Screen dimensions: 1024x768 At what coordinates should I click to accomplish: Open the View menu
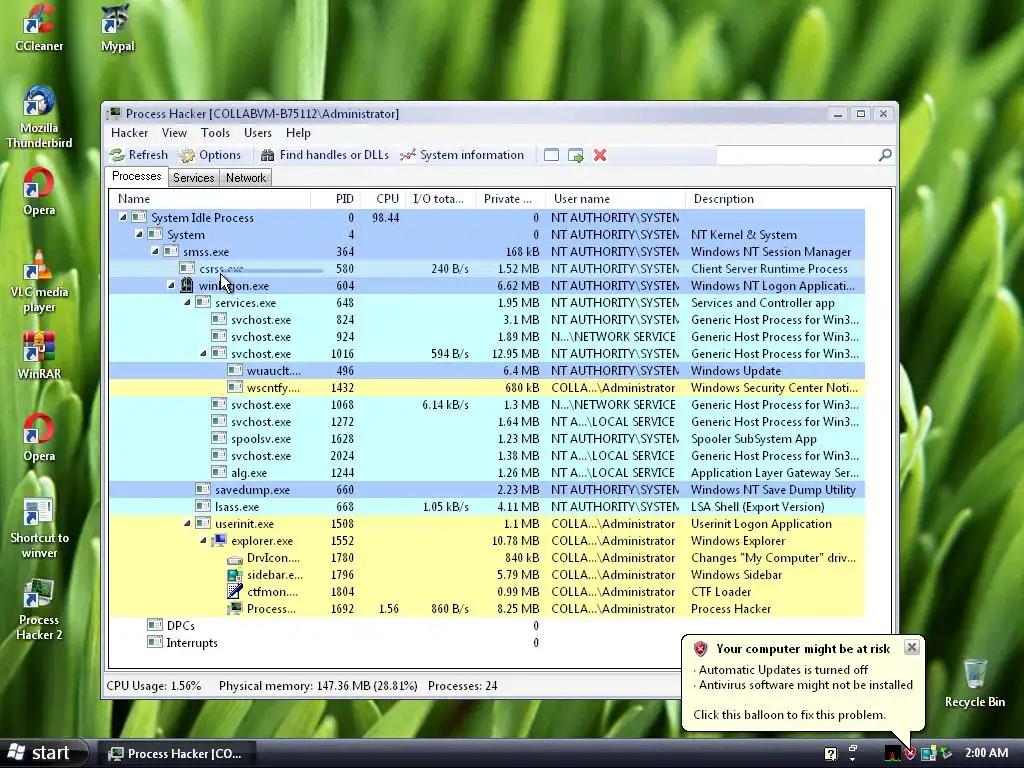click(x=174, y=133)
